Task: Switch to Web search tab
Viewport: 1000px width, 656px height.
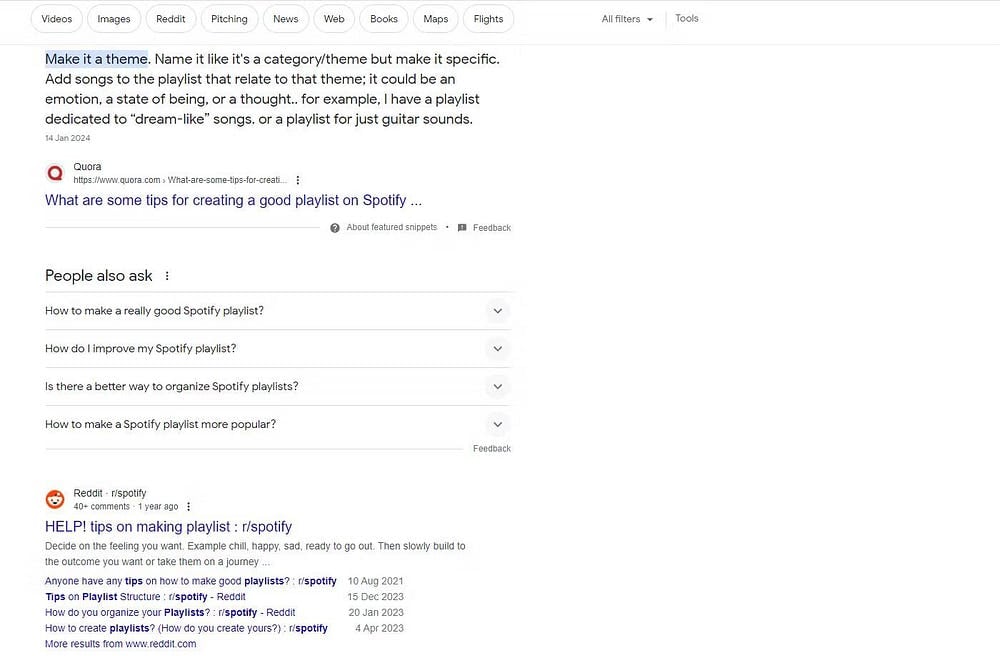Action: pos(334,19)
